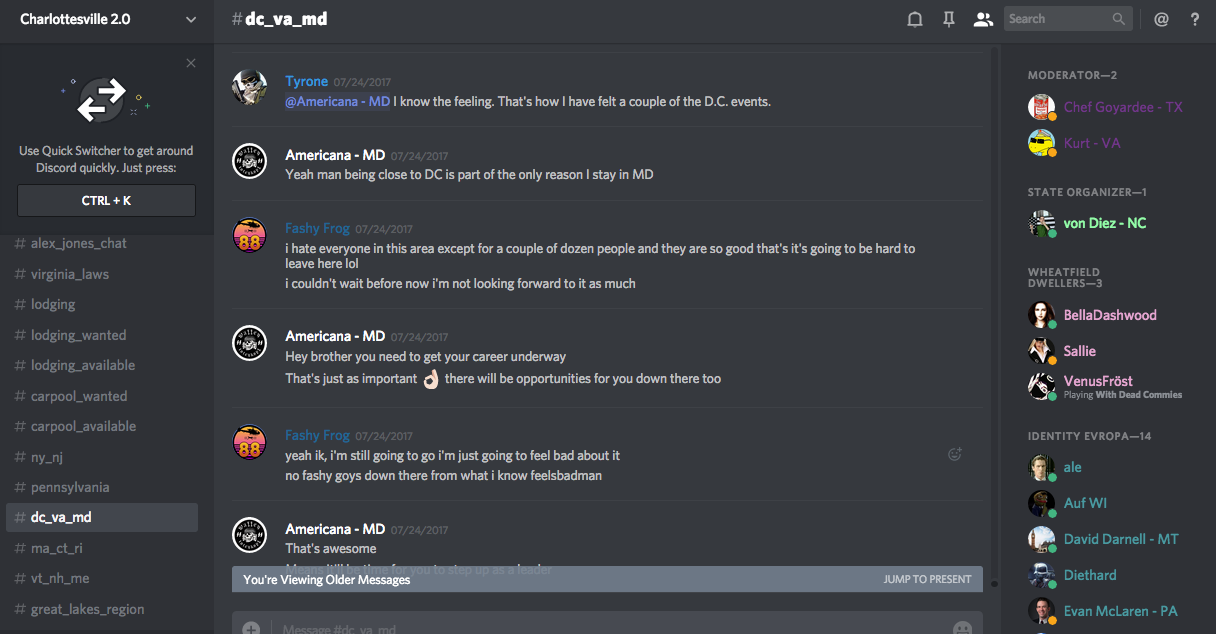Expand the Charlottesville 2.0 server menu
Image resolution: width=1216 pixels, height=634 pixels.
[191, 19]
